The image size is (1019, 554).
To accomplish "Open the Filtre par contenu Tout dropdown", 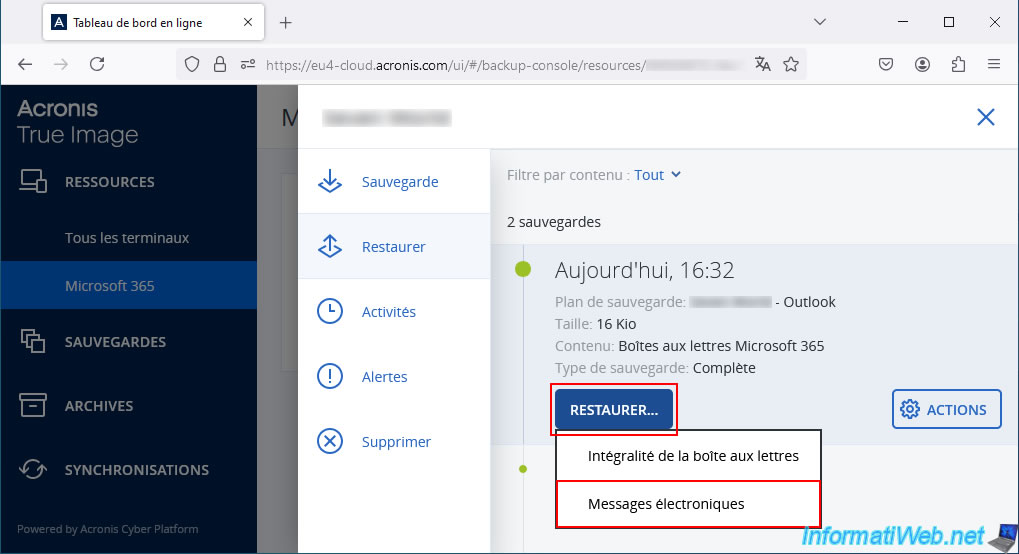I will (x=657, y=175).
